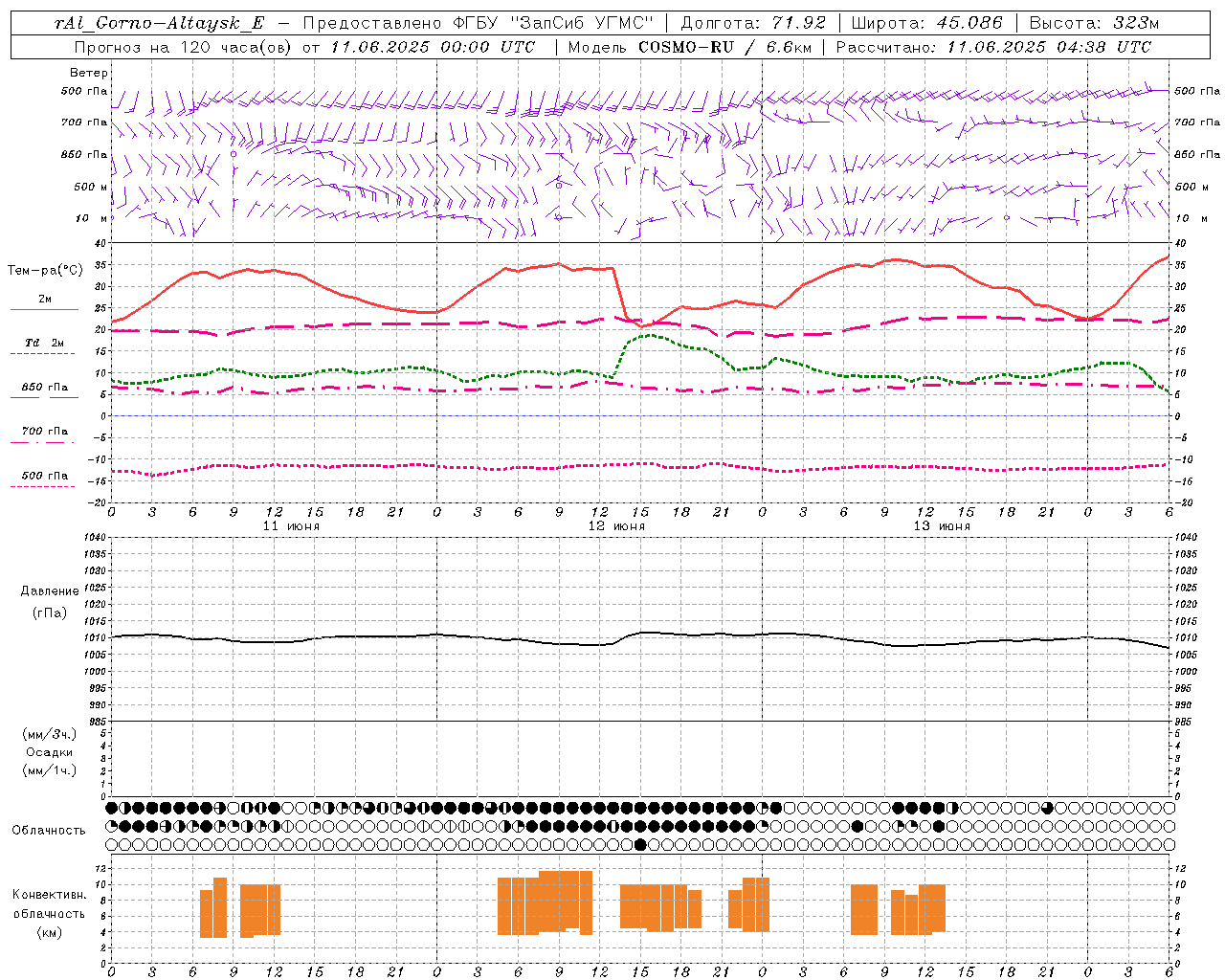Click the (км) convective cloud unit label

[x=50, y=932]
